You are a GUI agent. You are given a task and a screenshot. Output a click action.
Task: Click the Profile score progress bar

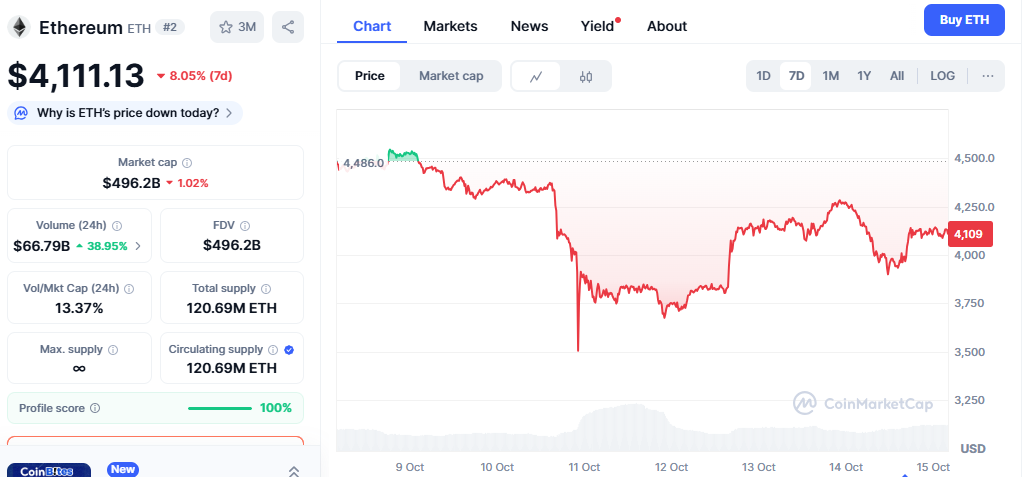point(220,408)
